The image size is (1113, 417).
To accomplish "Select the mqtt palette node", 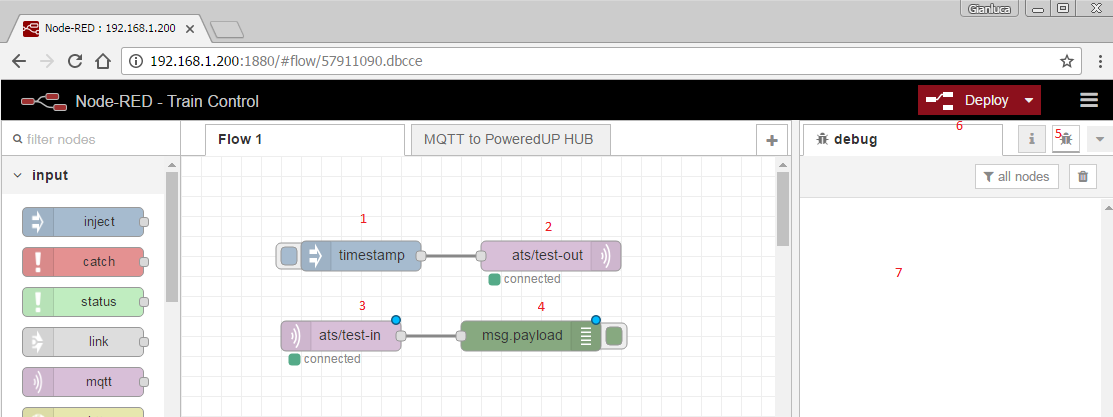I will tap(82, 382).
